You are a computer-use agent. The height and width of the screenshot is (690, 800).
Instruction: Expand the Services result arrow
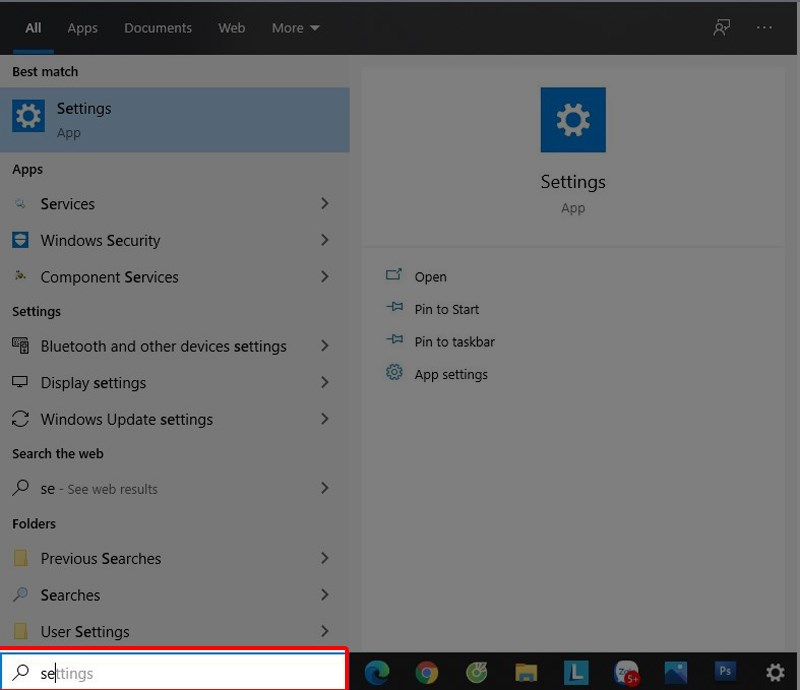point(324,204)
